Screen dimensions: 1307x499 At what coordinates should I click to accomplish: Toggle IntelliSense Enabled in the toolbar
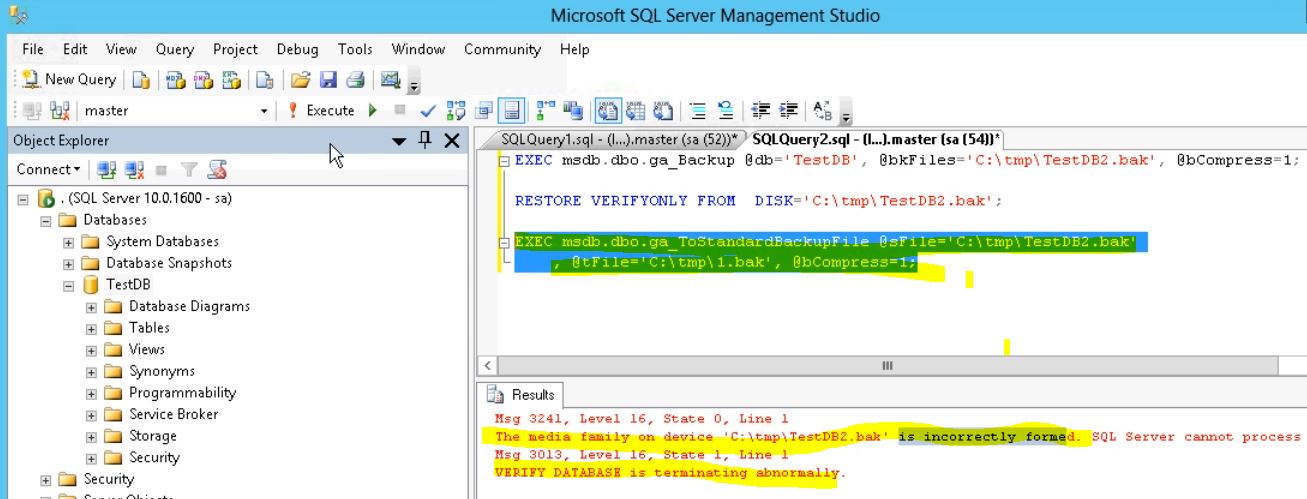[511, 111]
